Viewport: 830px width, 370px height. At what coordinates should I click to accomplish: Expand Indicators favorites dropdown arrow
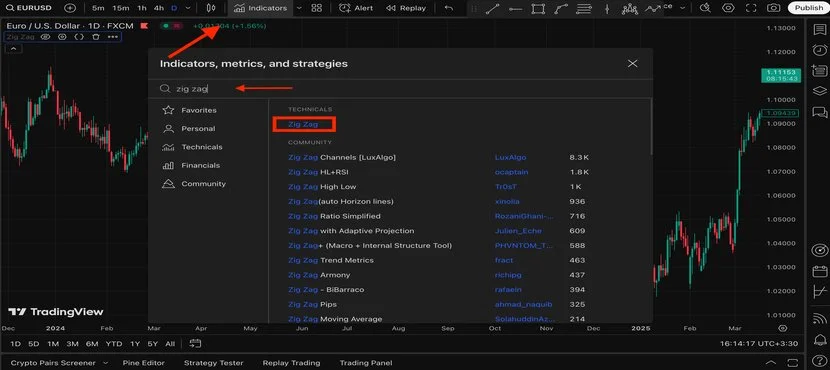click(x=299, y=8)
